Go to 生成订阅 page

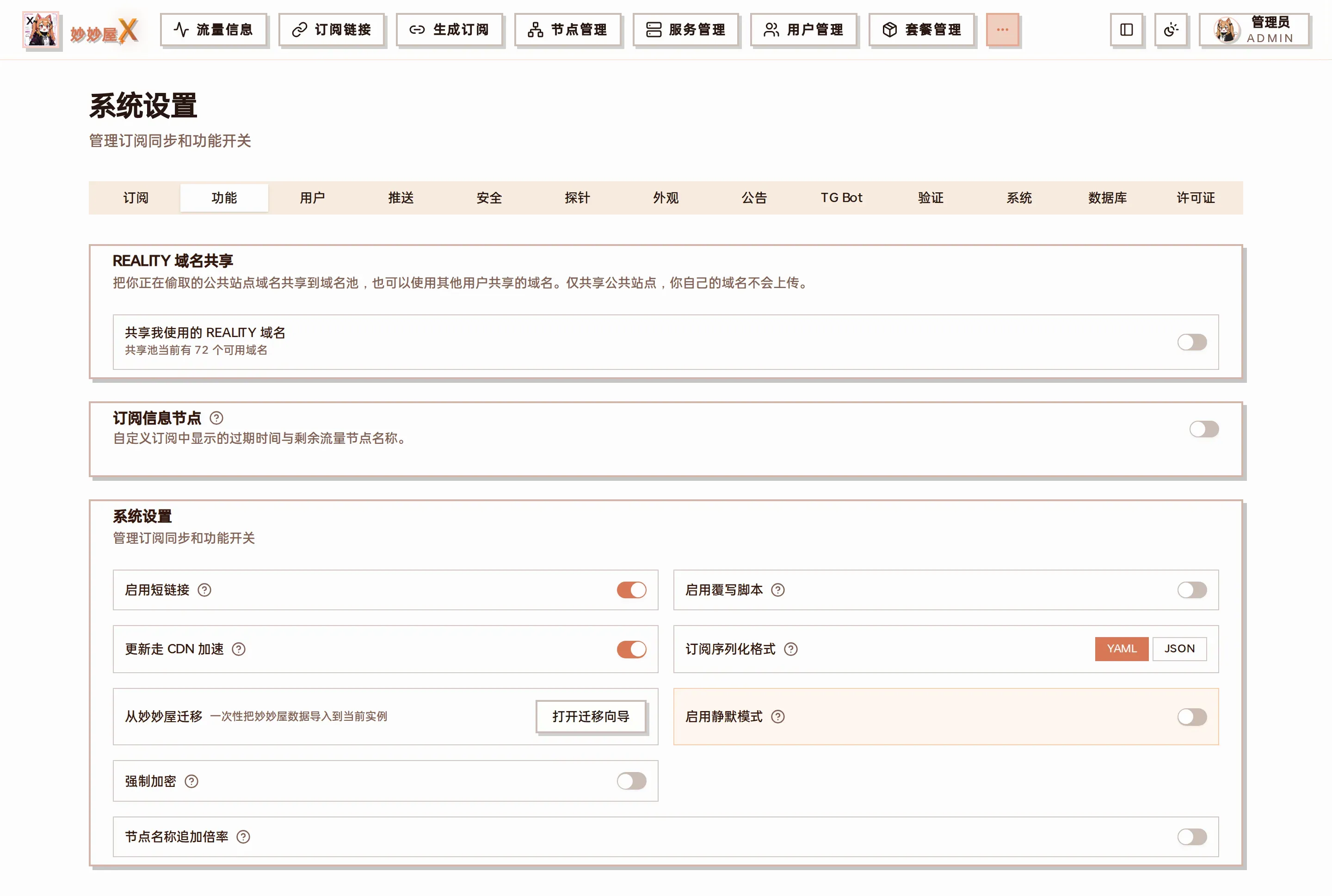[x=450, y=30]
